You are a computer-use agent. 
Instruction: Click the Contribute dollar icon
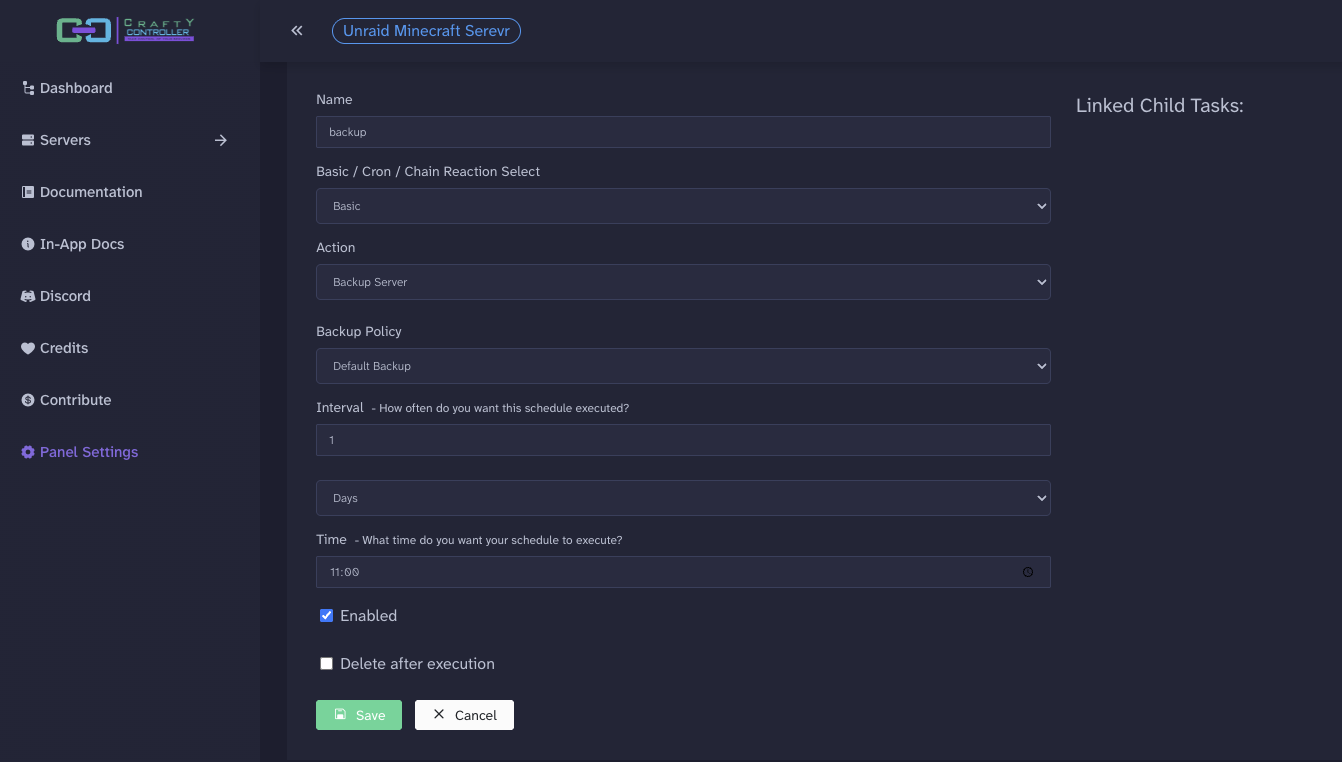(28, 400)
